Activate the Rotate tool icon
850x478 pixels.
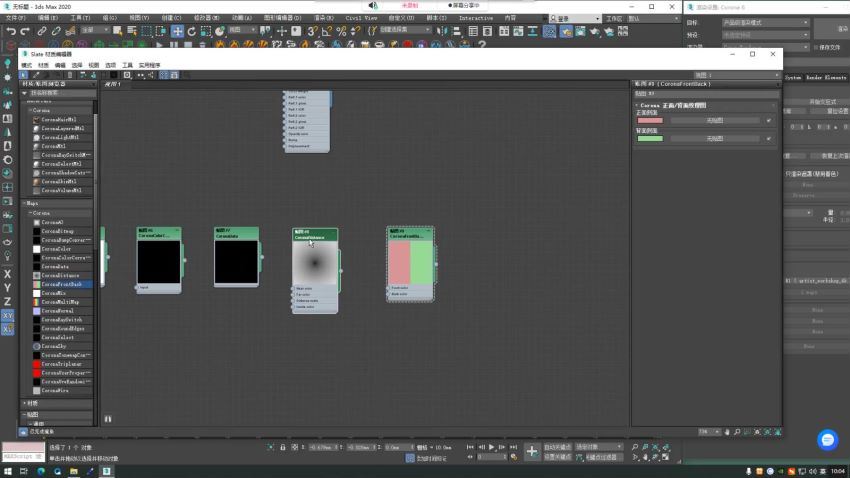coord(191,31)
